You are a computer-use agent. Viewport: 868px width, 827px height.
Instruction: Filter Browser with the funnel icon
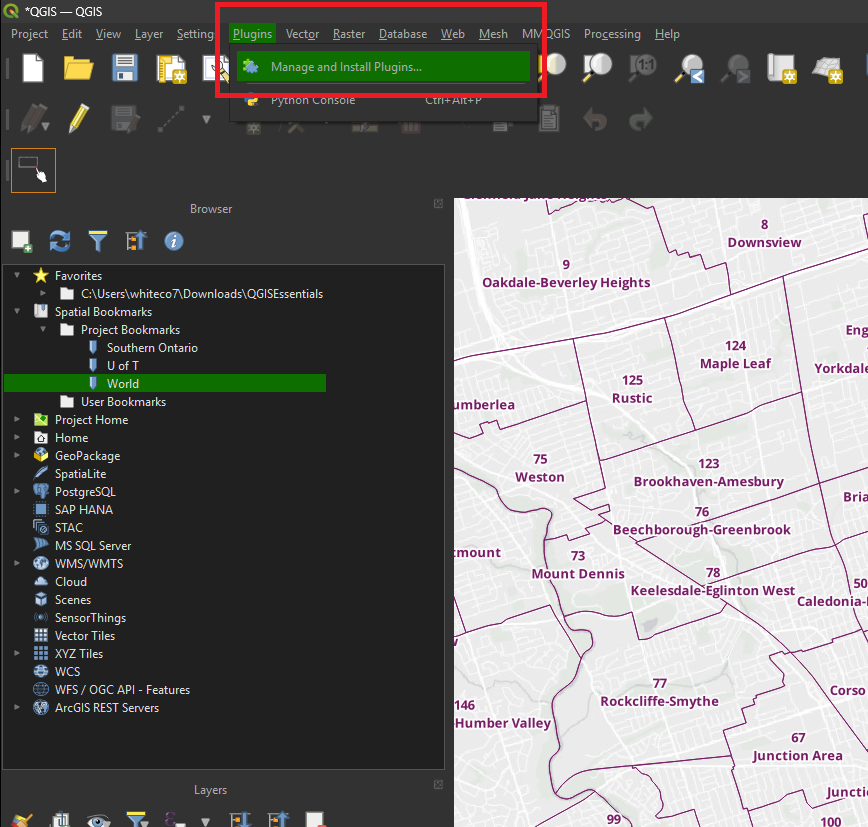pos(97,241)
